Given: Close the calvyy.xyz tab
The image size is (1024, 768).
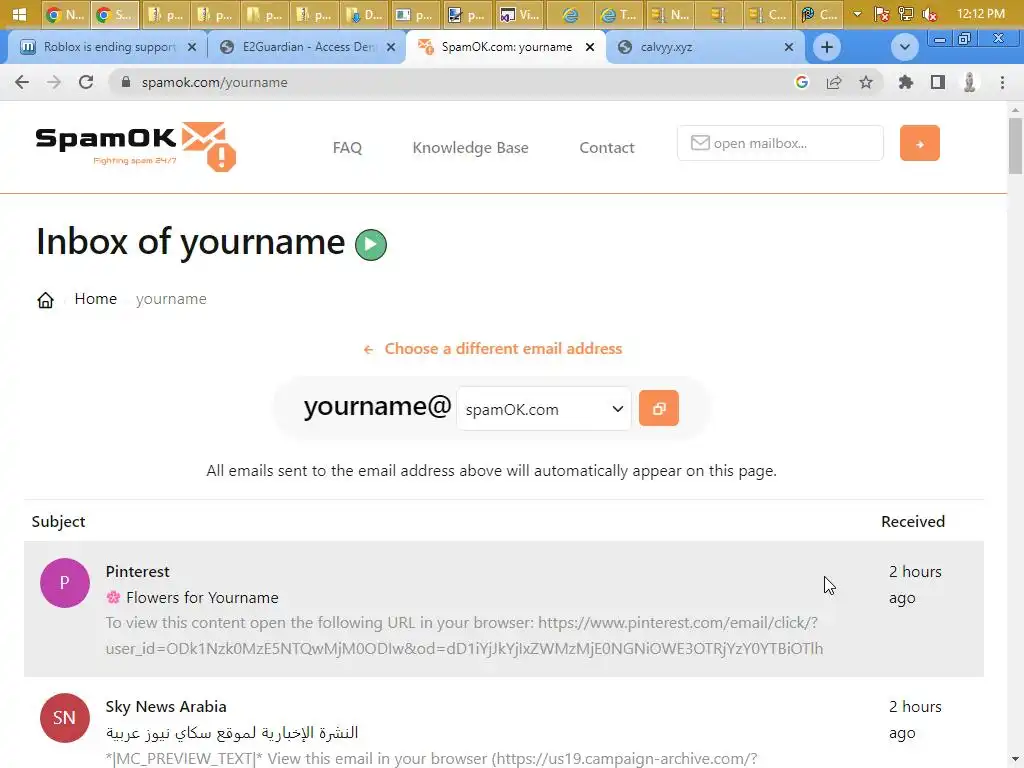Looking at the screenshot, I should [x=788, y=47].
